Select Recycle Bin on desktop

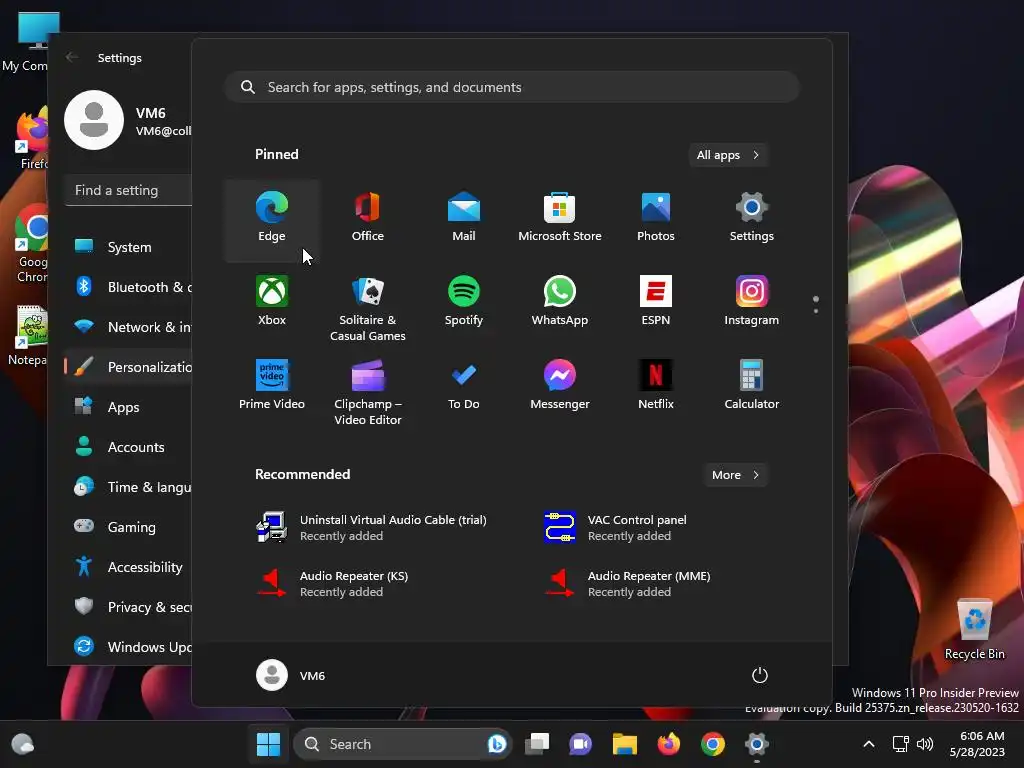pyautogui.click(x=974, y=630)
